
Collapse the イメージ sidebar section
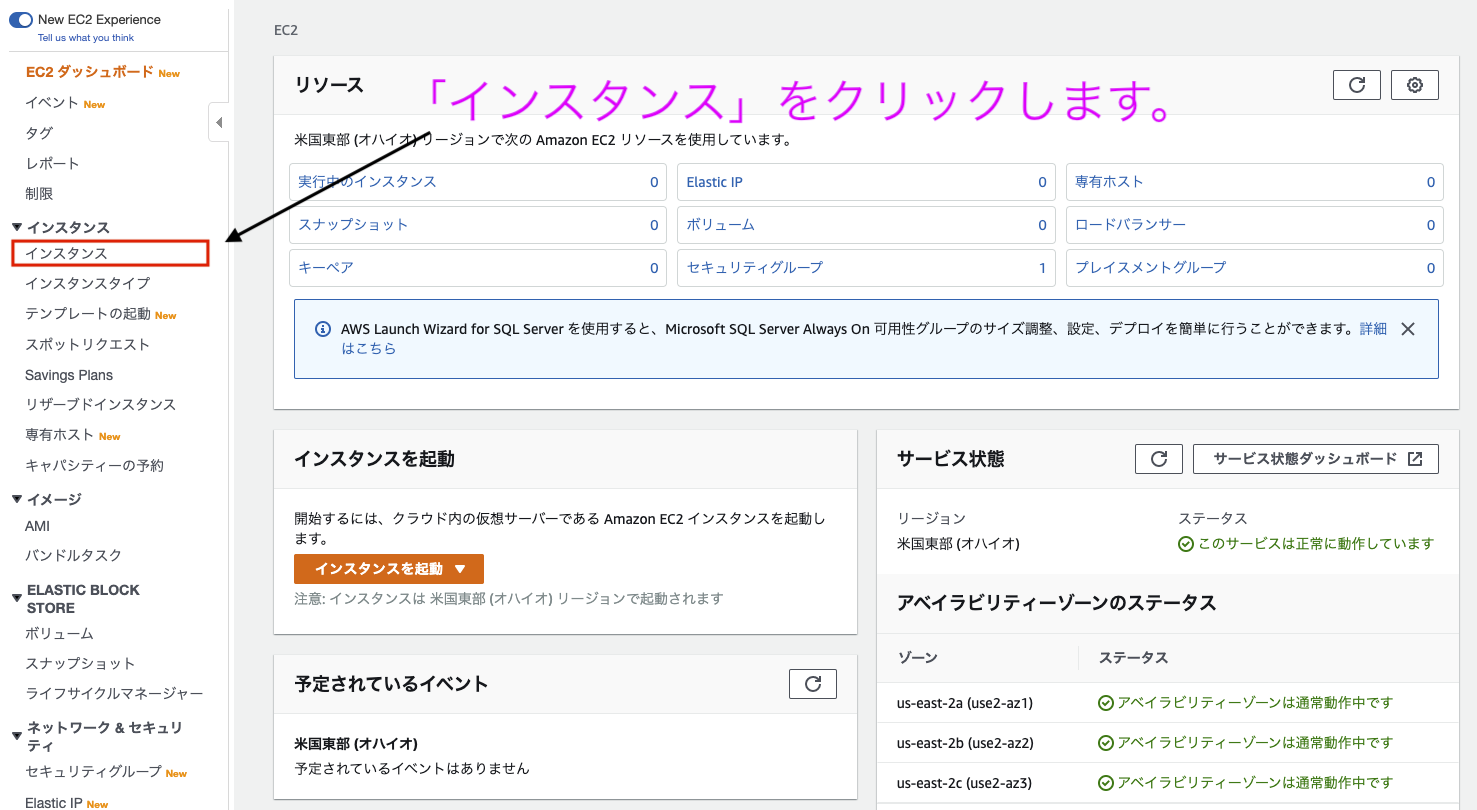[x=17, y=498]
